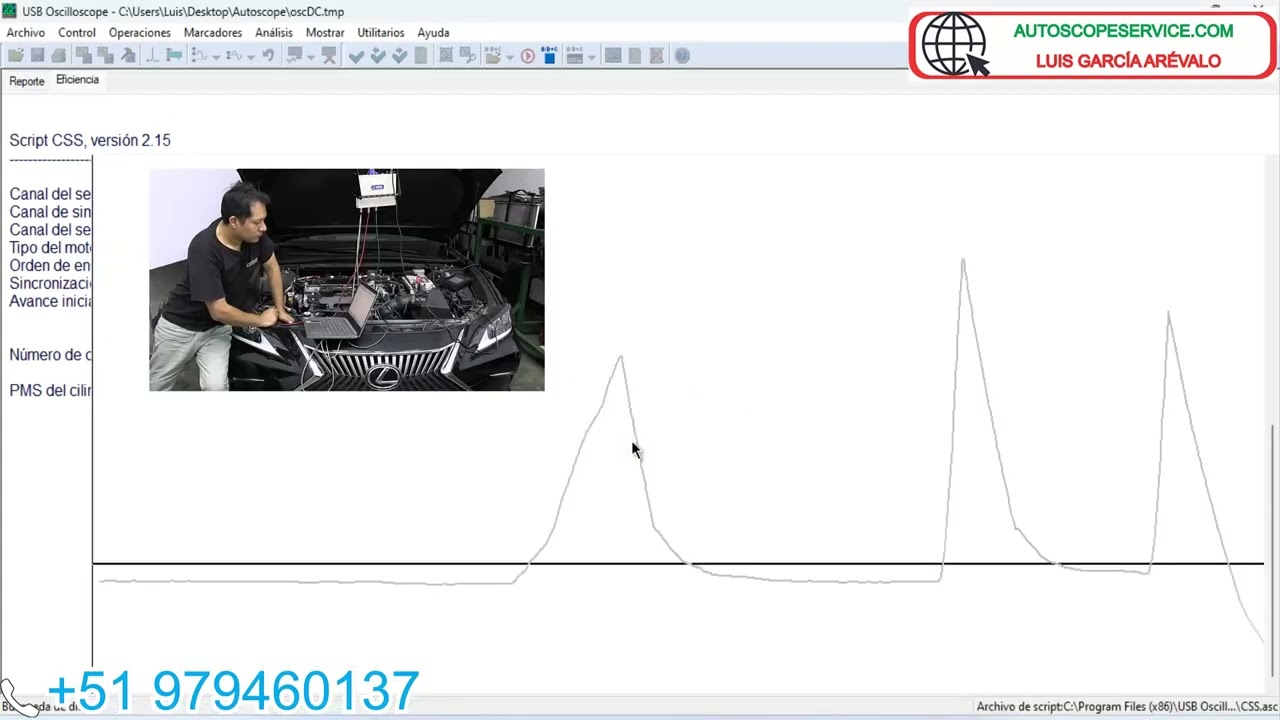
Task: Click the undo arrow toolbar icon
Action: [x=268, y=56]
